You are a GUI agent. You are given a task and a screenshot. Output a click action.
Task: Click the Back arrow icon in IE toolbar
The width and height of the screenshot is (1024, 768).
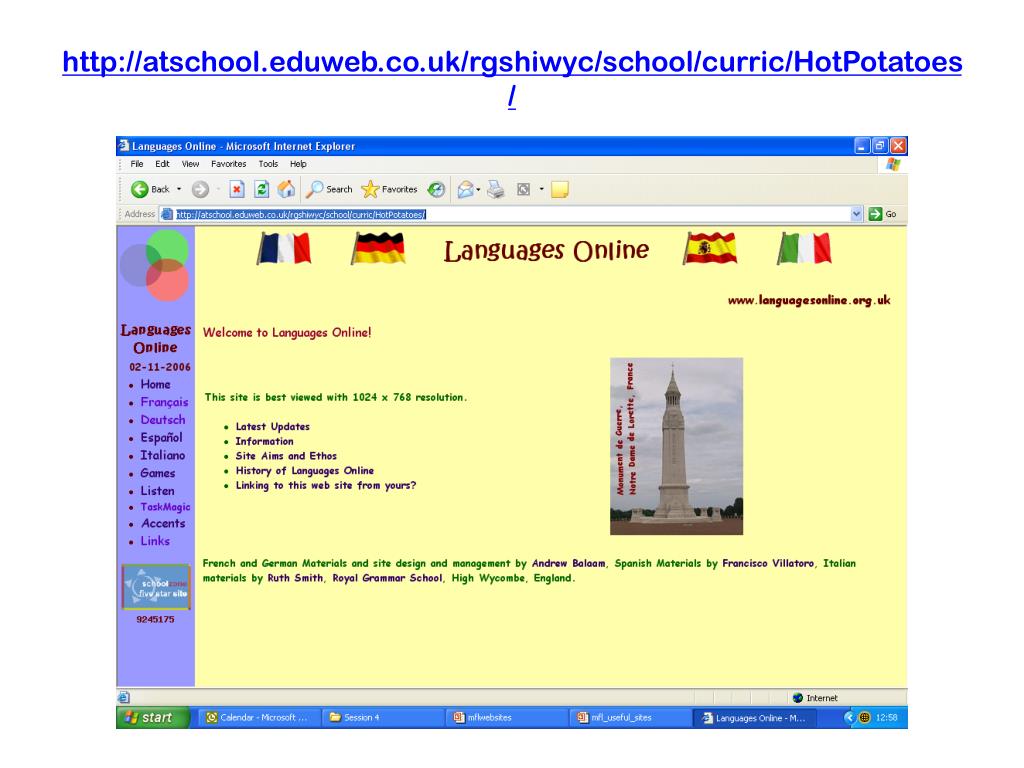[x=140, y=189]
